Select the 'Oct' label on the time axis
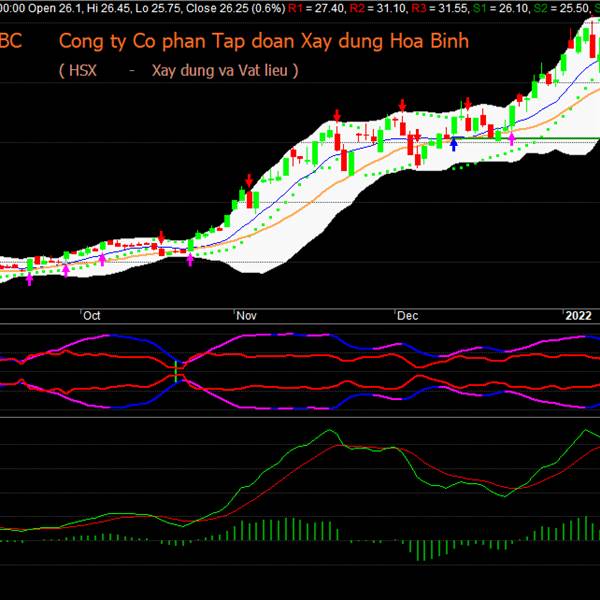600x600 pixels. [x=92, y=316]
